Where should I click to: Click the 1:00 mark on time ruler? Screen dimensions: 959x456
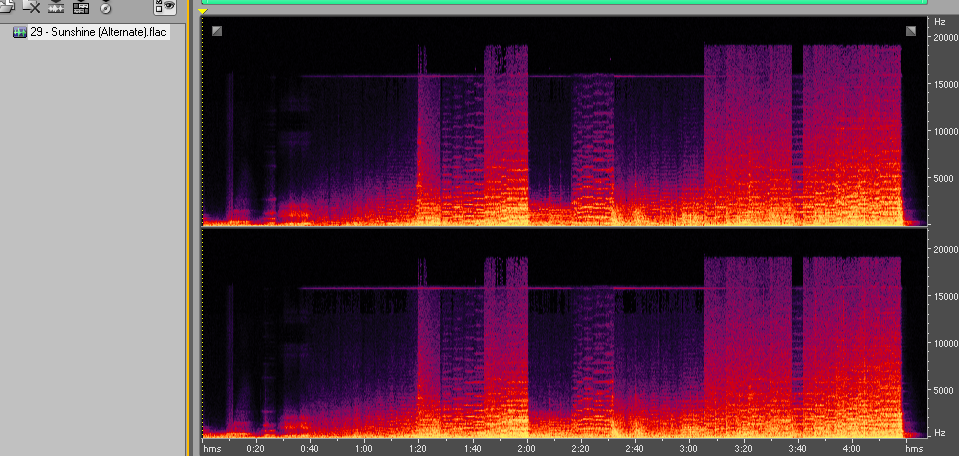(365, 449)
